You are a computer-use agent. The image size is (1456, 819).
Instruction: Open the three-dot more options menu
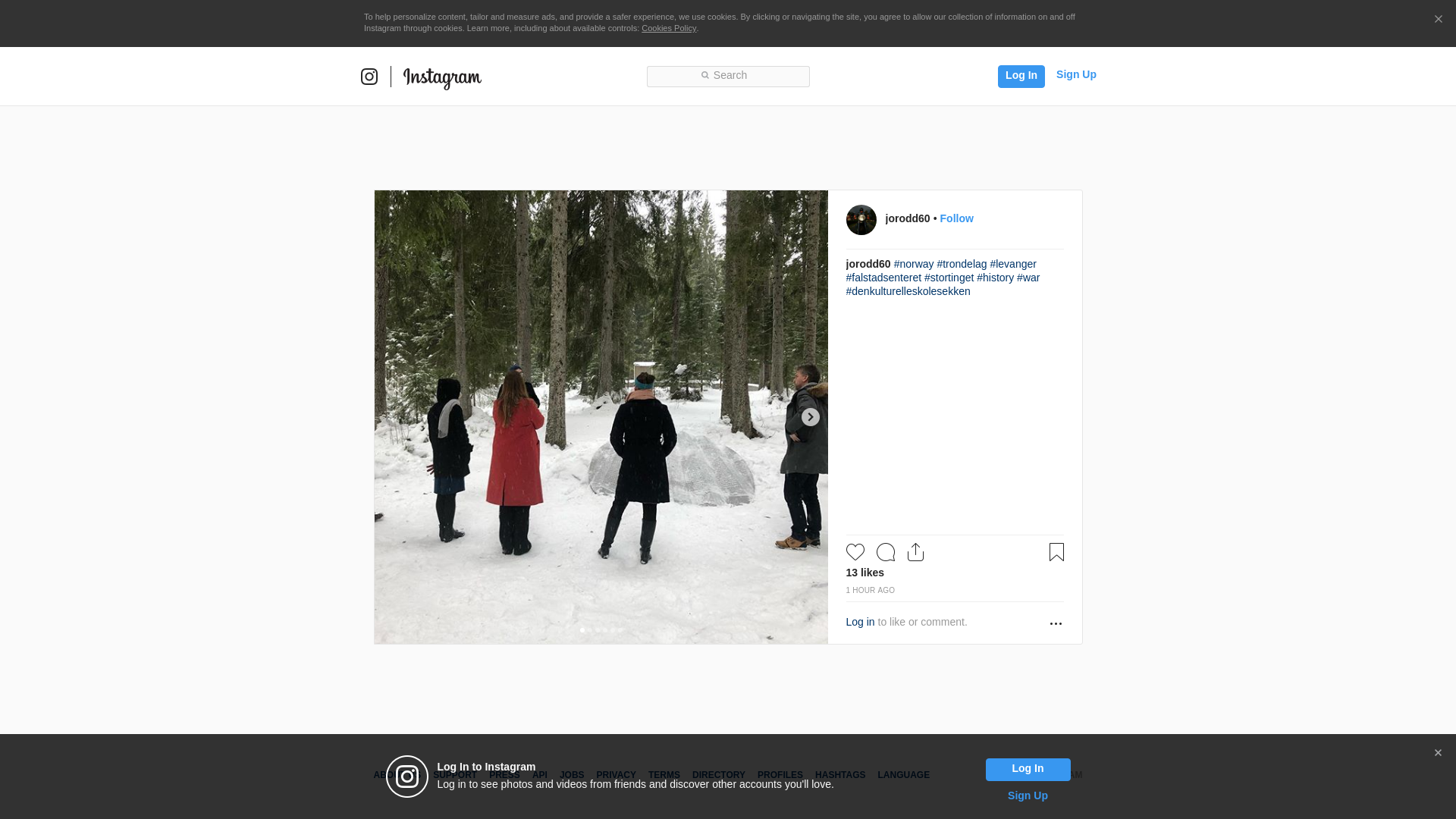pyautogui.click(x=1056, y=623)
